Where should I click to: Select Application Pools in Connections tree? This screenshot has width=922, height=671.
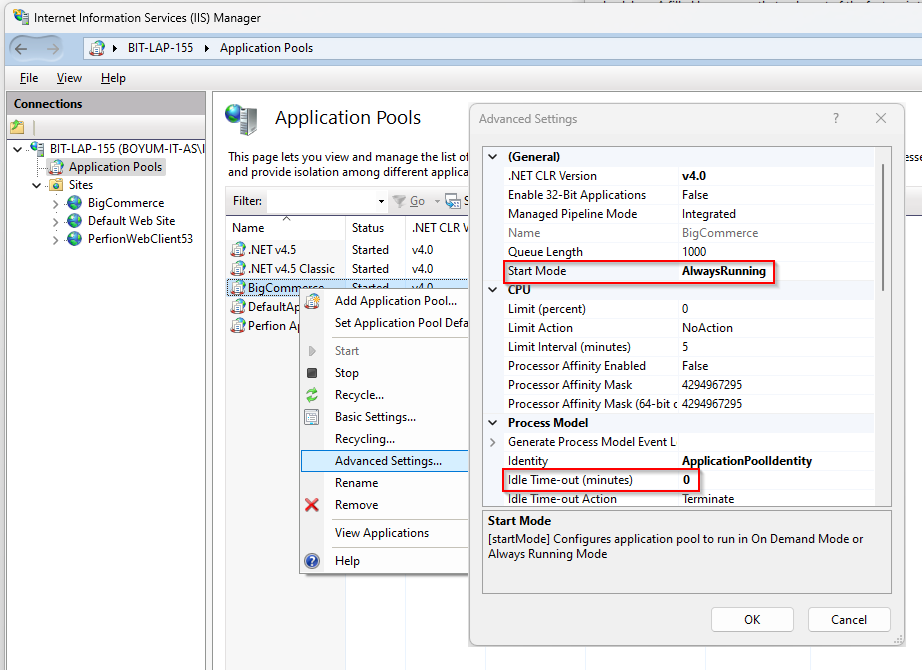(x=115, y=167)
